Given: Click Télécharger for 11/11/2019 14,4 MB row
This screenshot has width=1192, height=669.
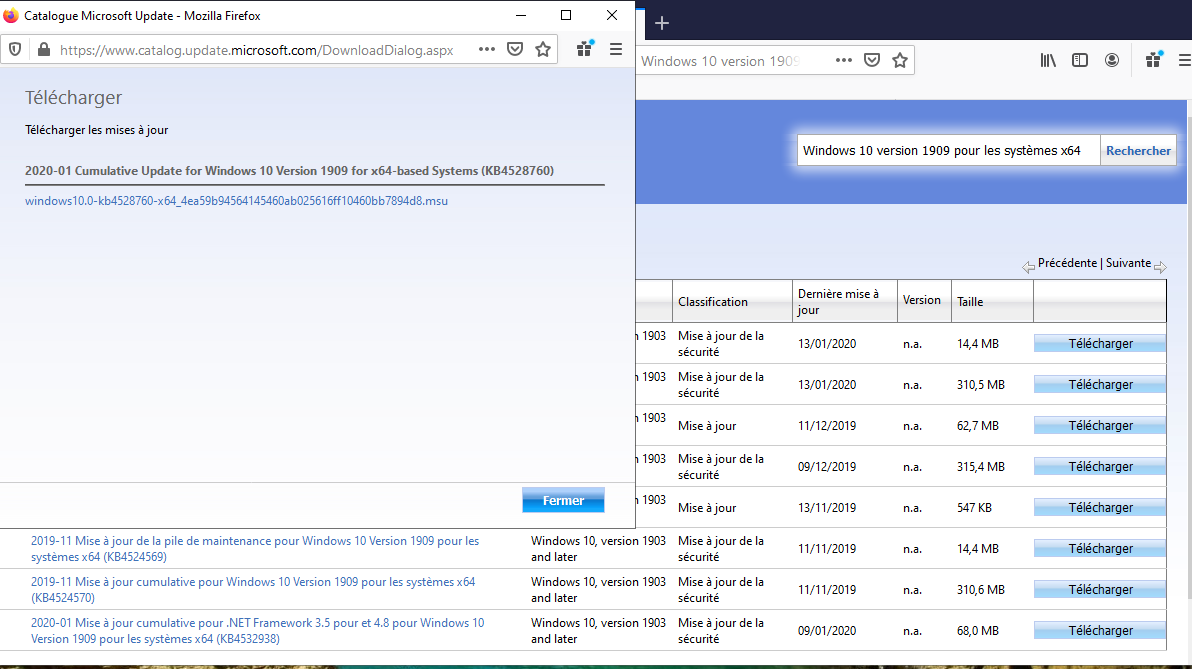Looking at the screenshot, I should 1100,549.
